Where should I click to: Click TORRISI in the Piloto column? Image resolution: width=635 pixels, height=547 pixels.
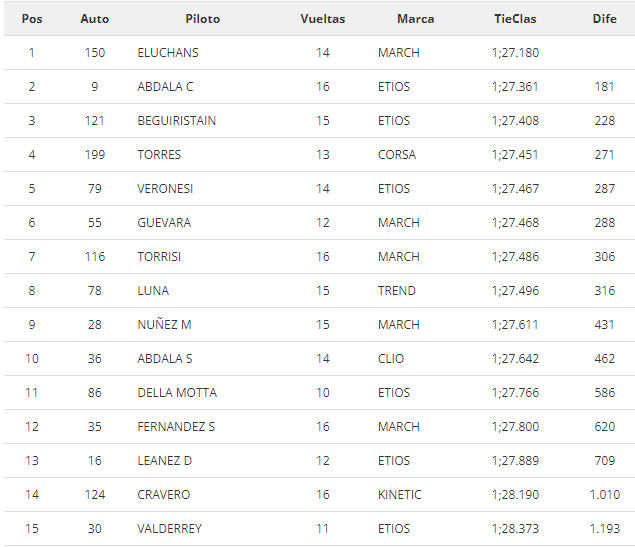point(159,257)
